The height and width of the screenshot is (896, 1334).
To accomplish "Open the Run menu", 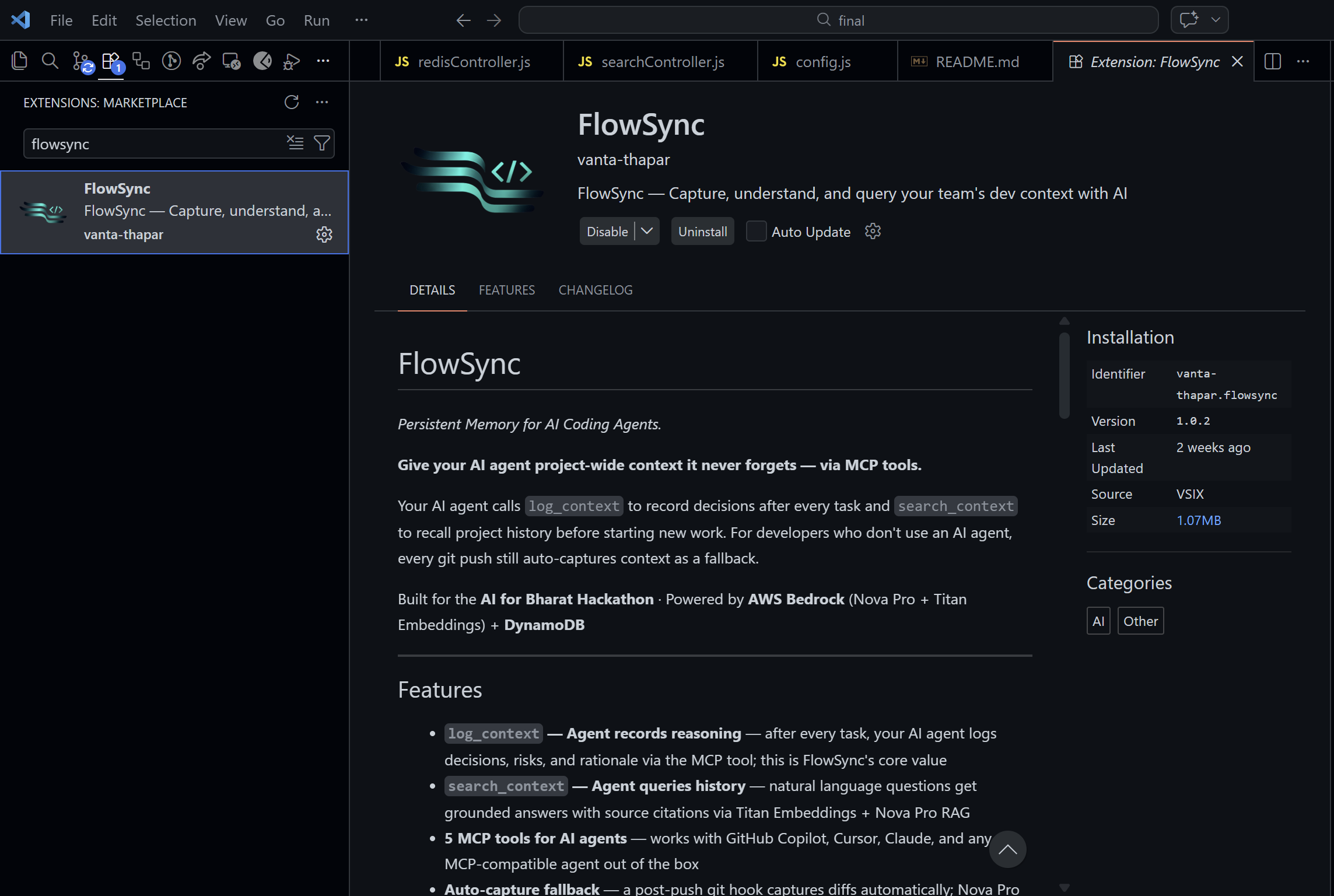I will pyautogui.click(x=317, y=20).
